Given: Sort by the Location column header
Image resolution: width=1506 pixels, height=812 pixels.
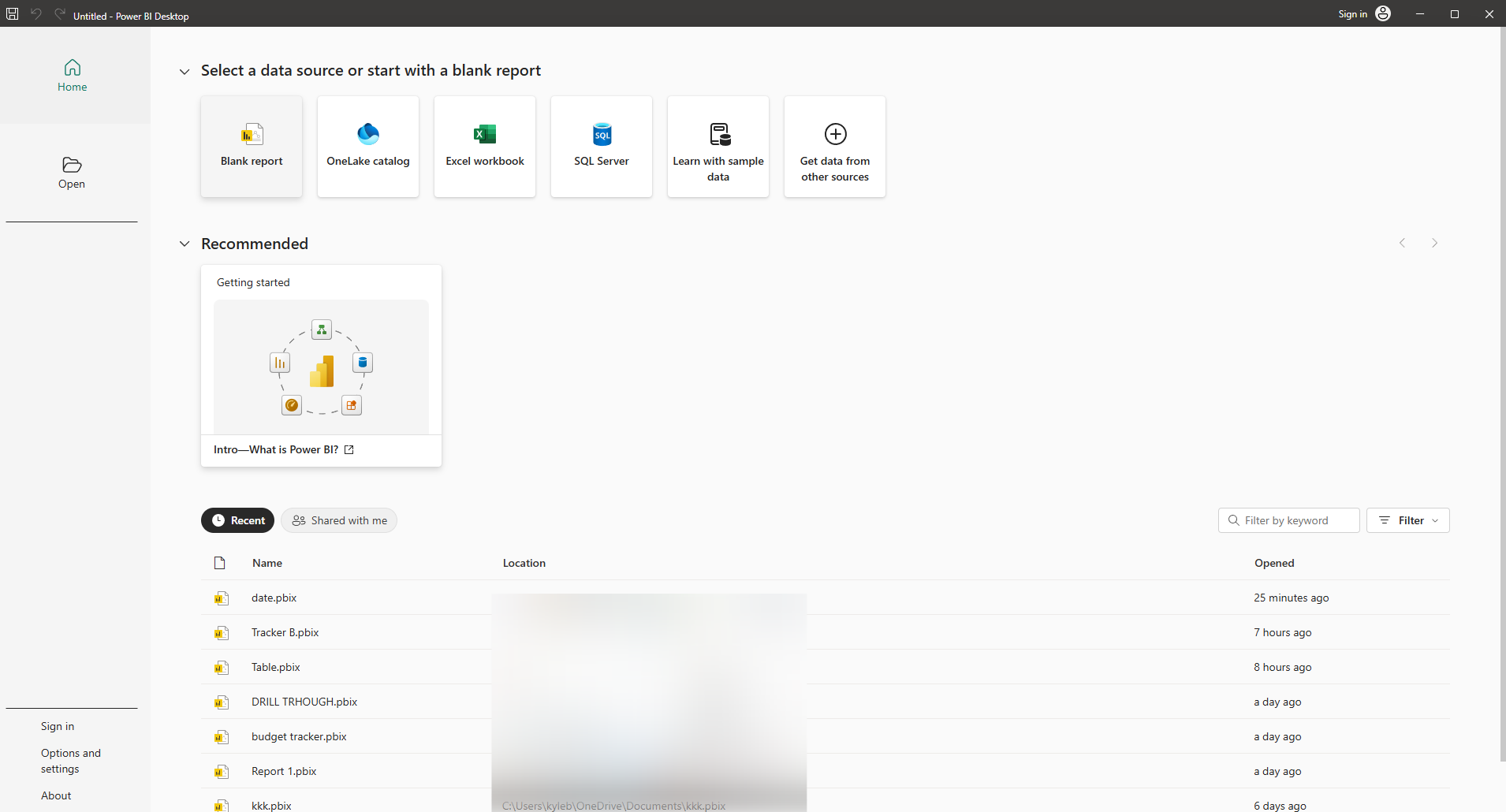Looking at the screenshot, I should 524,563.
